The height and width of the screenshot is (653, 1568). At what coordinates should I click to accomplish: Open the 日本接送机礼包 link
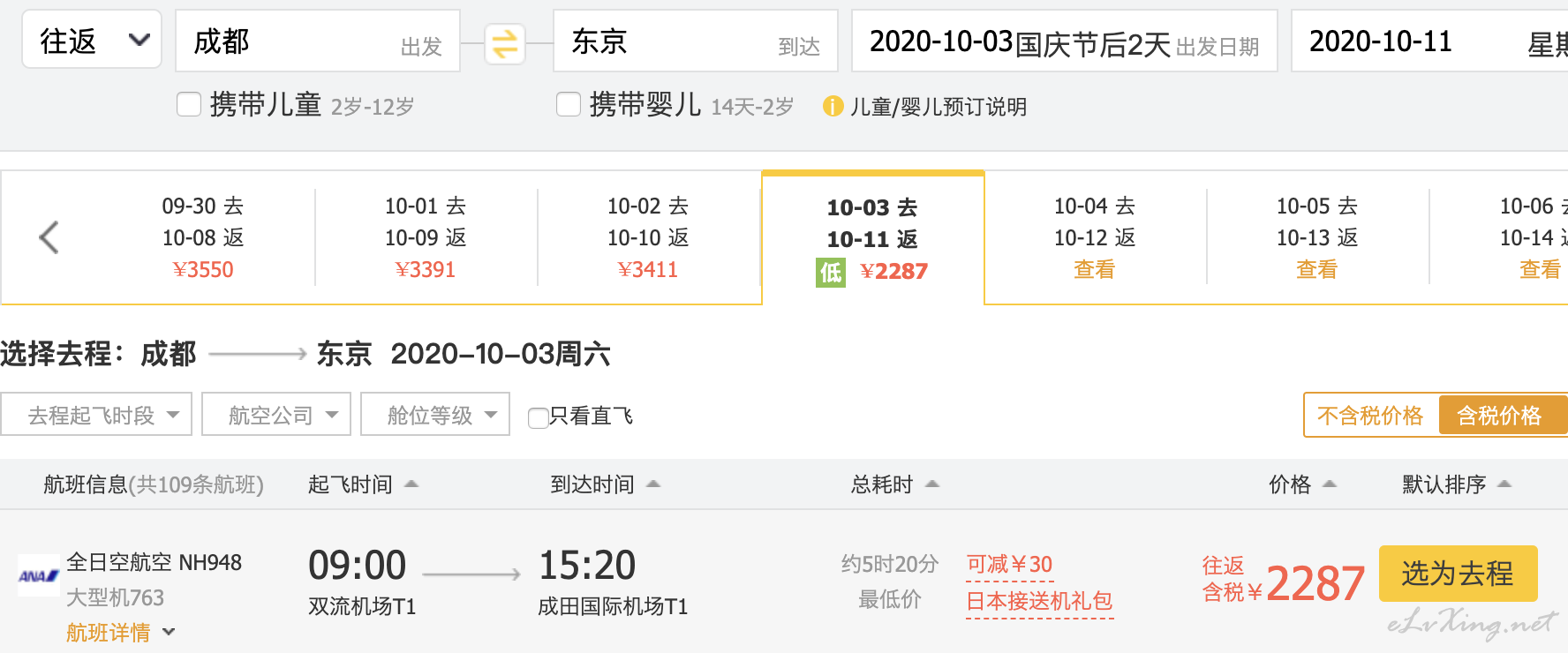[1039, 602]
